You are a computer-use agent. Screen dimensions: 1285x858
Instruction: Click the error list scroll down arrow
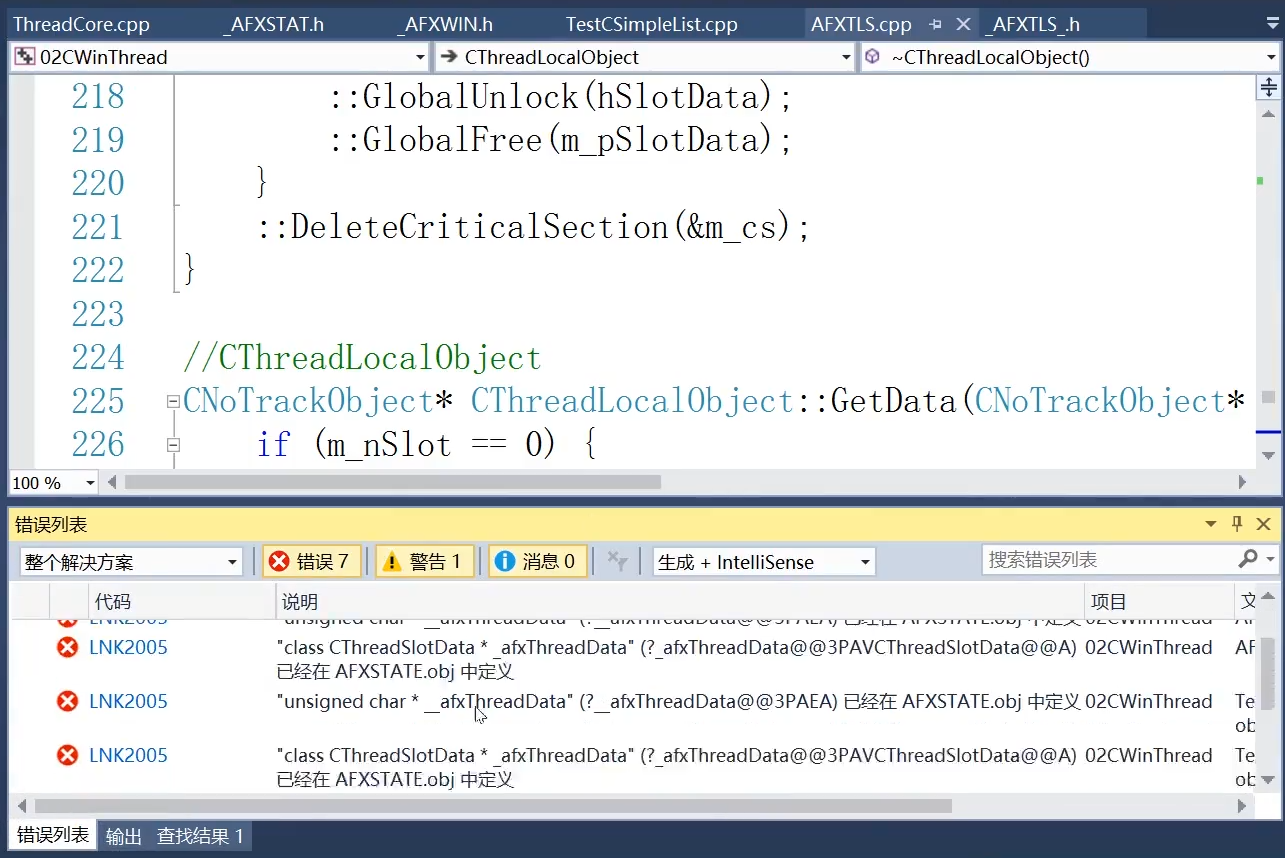coord(1267,779)
